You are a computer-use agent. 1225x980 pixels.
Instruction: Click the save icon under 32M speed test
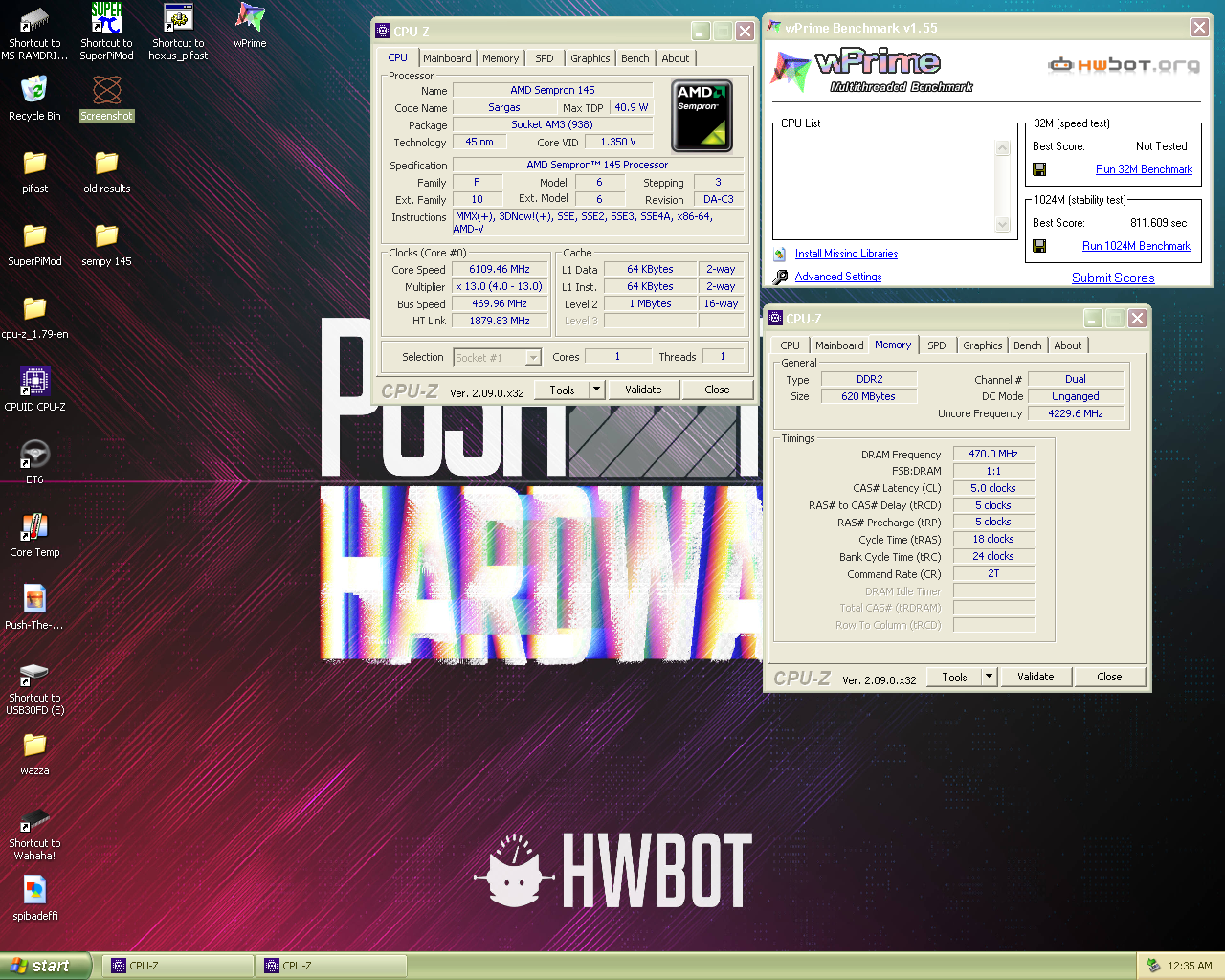1039,169
